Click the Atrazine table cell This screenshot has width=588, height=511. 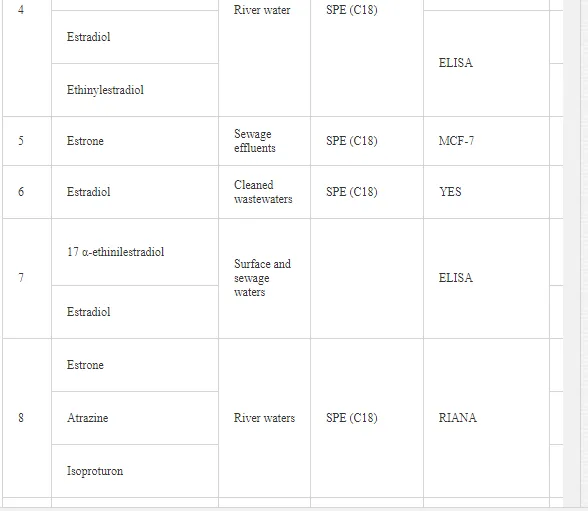135,418
